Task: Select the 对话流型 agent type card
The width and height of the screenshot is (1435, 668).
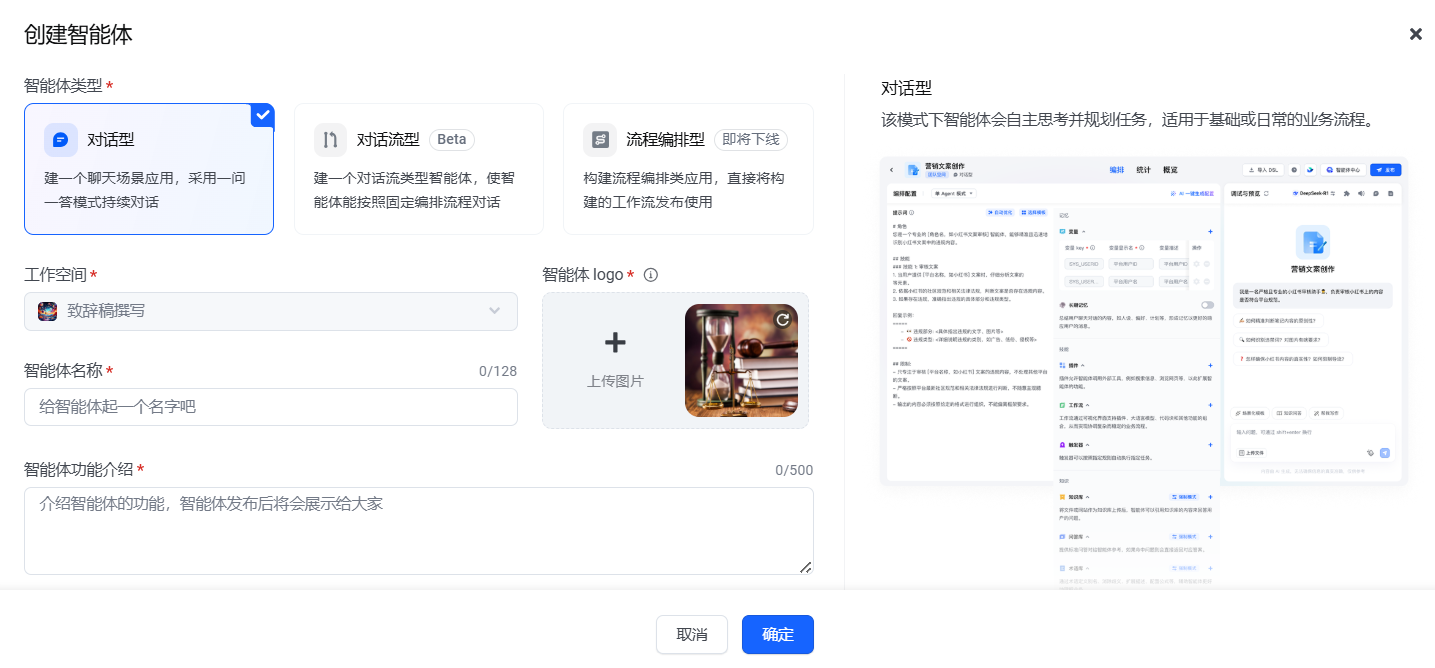Action: point(418,169)
